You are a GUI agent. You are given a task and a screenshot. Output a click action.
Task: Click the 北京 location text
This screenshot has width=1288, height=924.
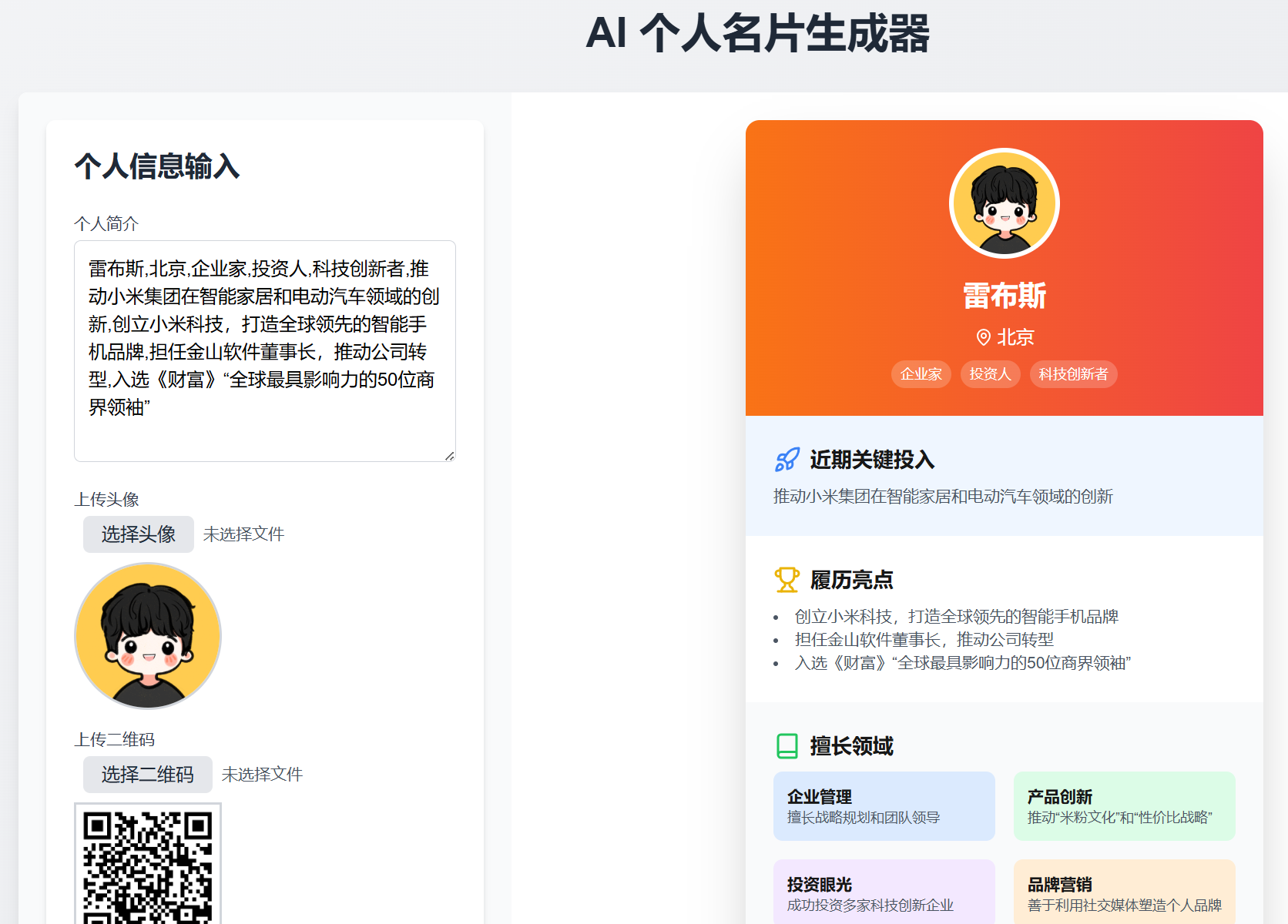[1016, 337]
